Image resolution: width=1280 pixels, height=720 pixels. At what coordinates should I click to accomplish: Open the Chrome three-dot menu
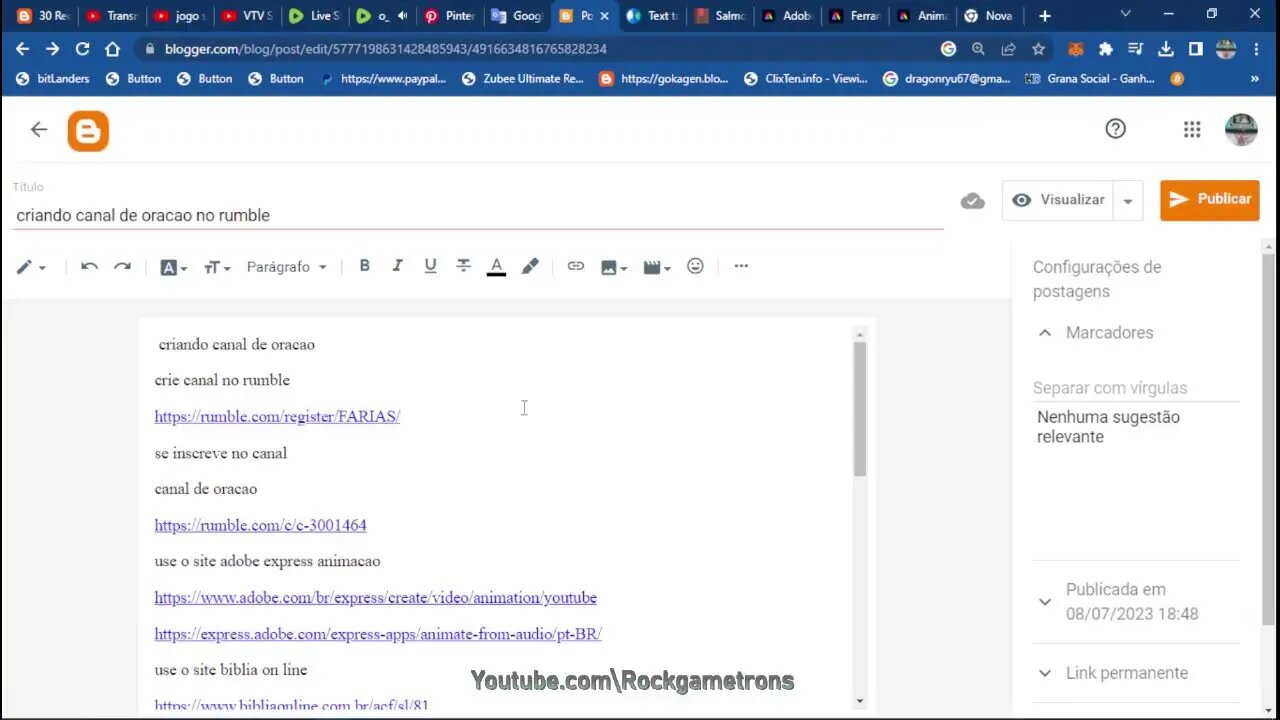(x=1256, y=48)
